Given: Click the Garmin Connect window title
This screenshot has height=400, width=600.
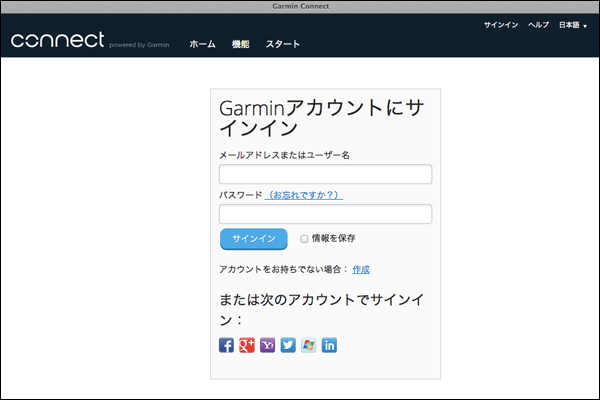Looking at the screenshot, I should pyautogui.click(x=300, y=6).
